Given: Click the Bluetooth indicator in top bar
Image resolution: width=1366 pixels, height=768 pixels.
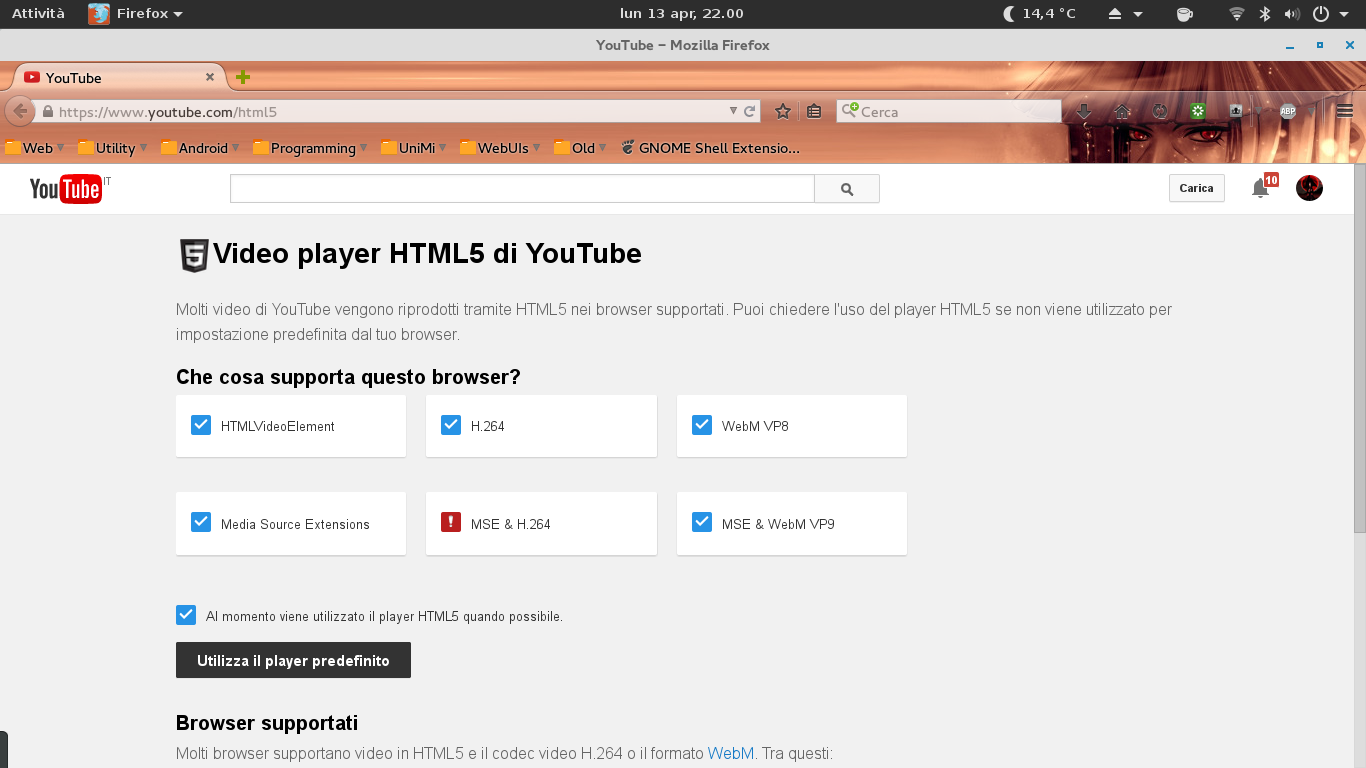Looking at the screenshot, I should (1264, 14).
